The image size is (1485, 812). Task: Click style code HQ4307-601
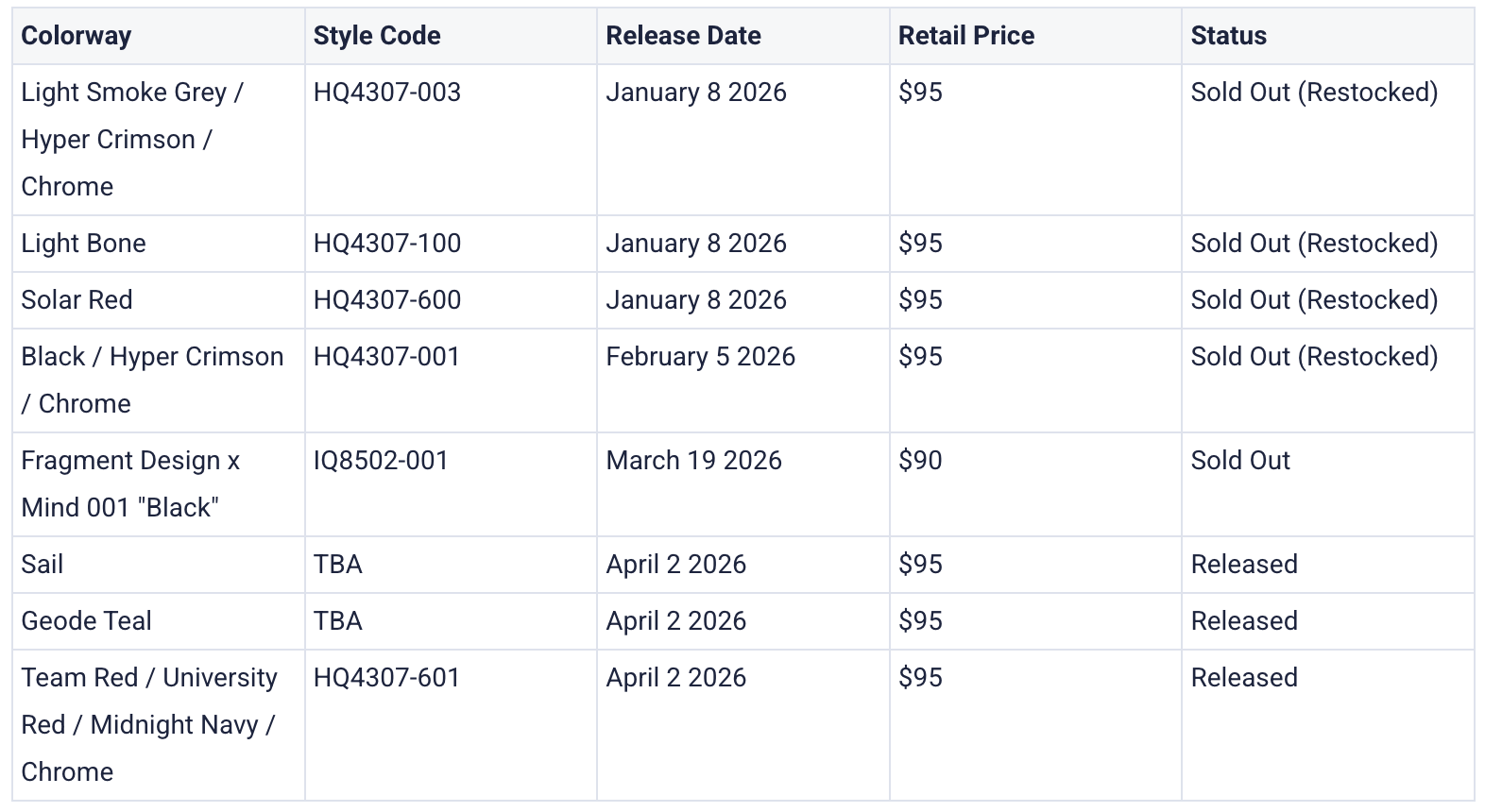(386, 678)
